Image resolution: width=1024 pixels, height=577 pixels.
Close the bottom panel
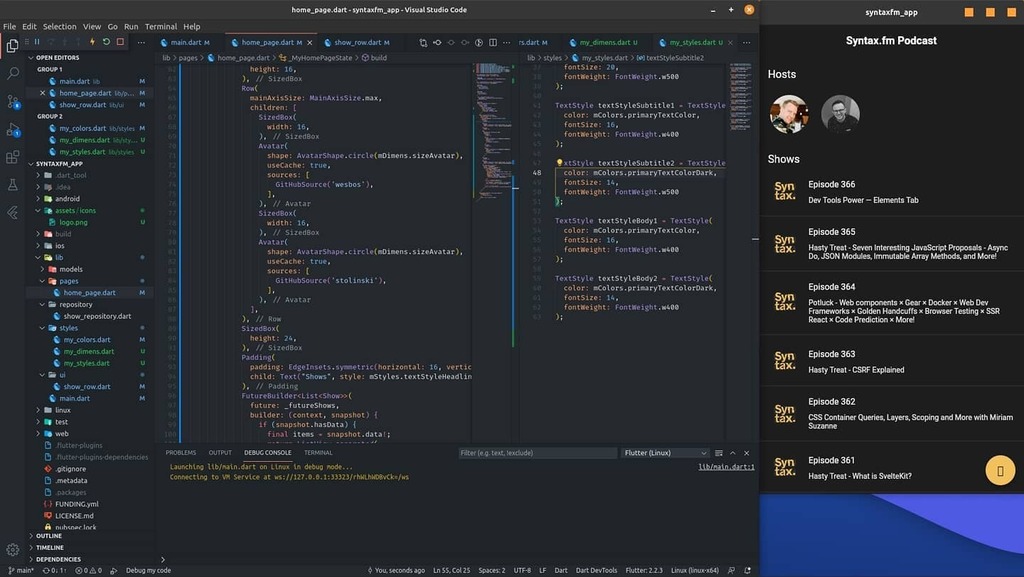(x=746, y=453)
